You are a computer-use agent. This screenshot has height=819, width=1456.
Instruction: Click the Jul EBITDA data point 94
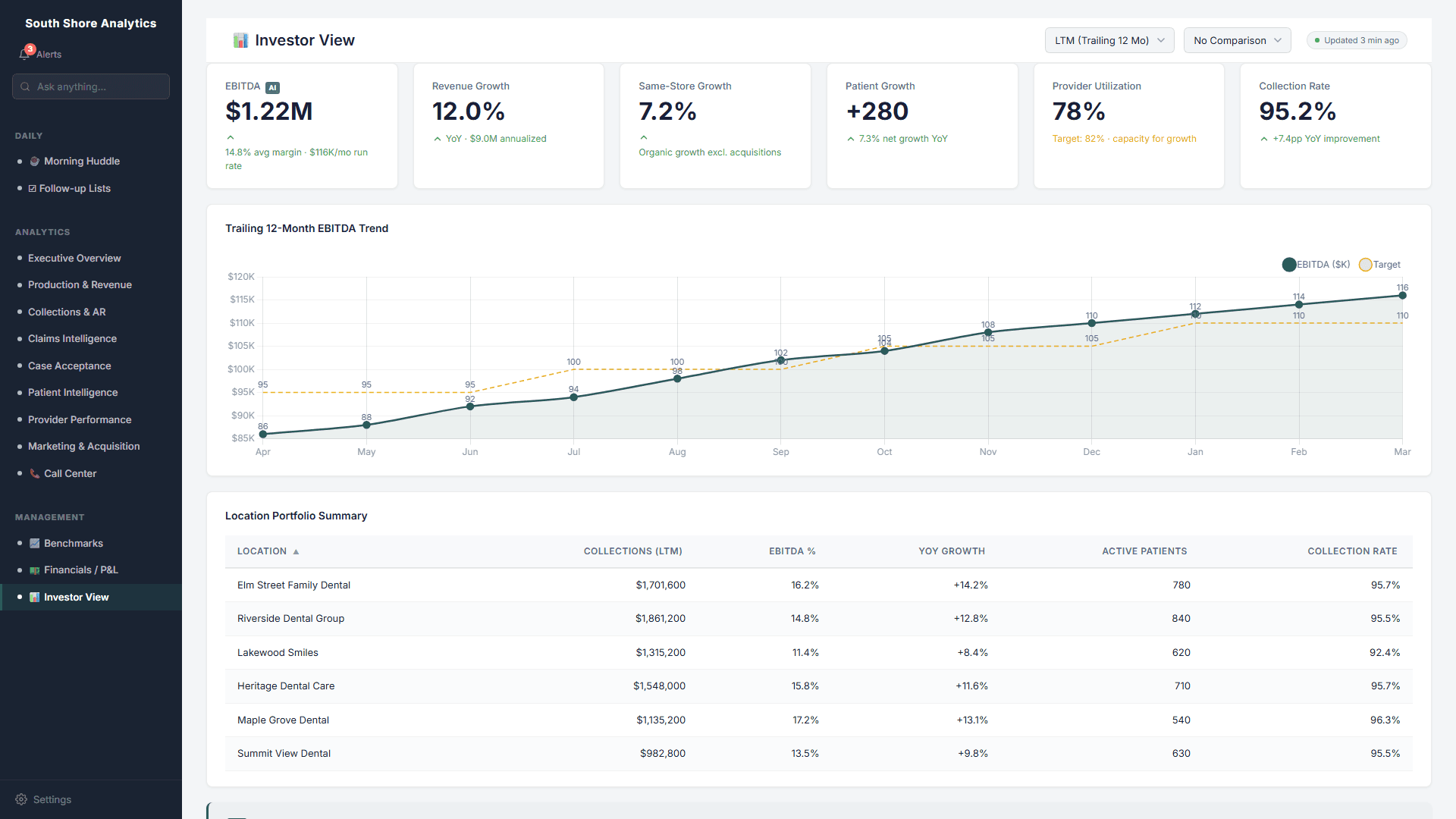point(573,397)
